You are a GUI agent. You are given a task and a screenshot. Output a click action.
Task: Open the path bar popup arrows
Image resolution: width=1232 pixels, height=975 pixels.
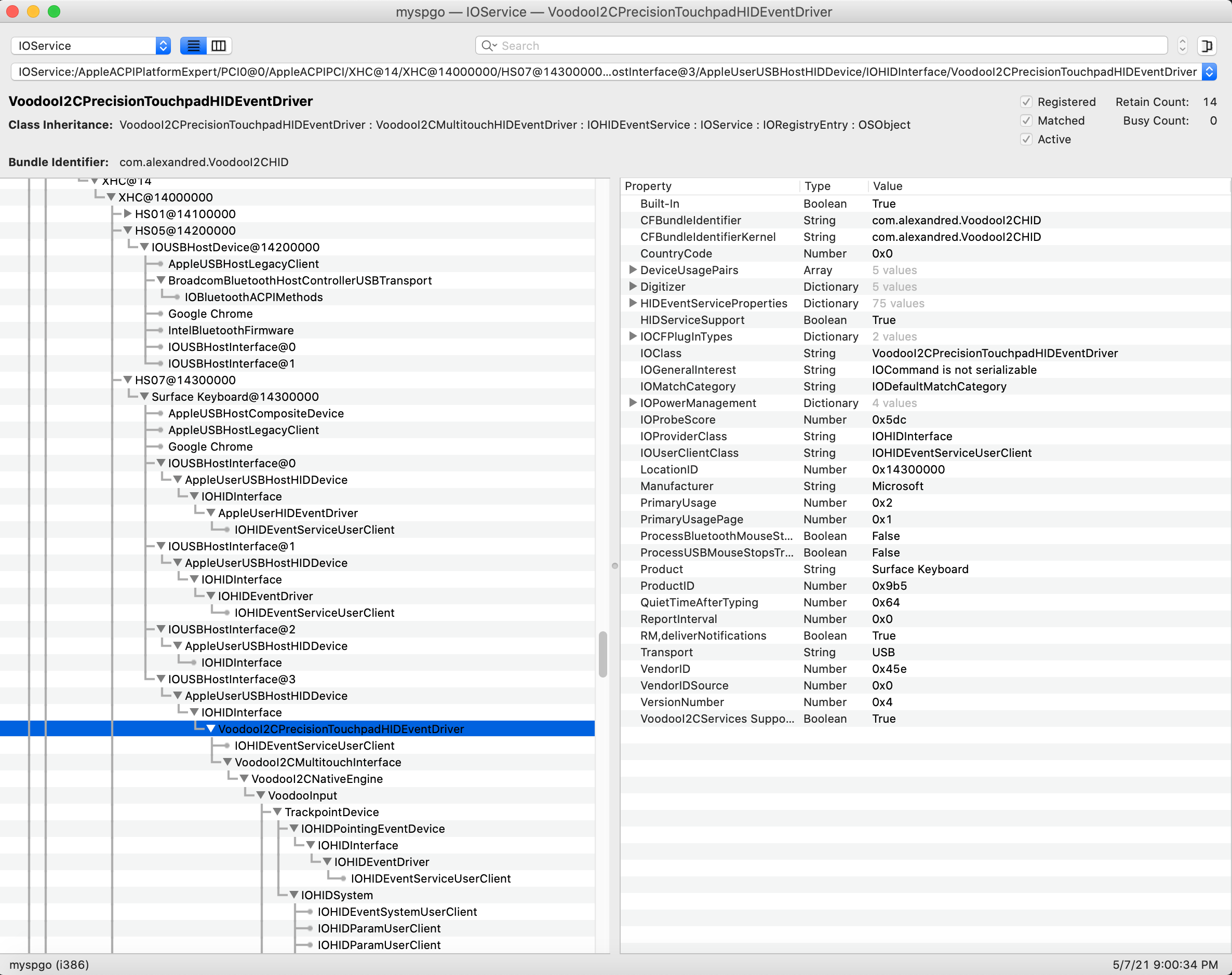coord(1209,72)
